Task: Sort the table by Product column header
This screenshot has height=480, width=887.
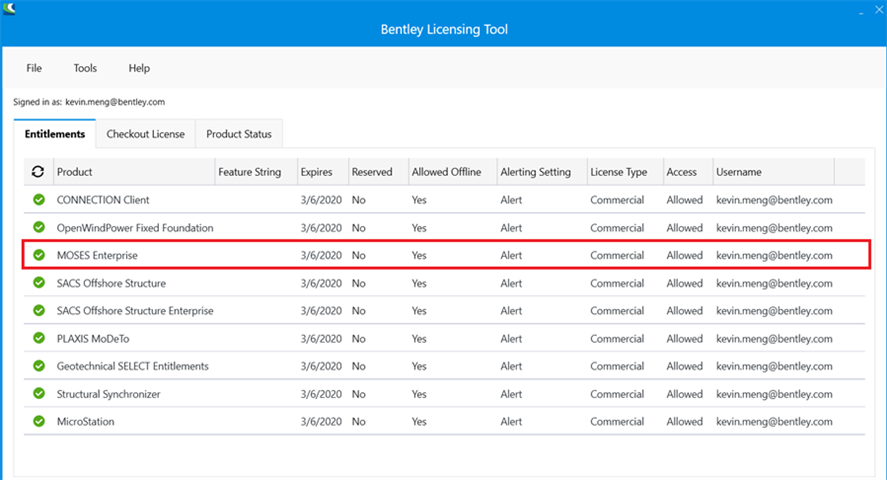Action: [x=75, y=172]
